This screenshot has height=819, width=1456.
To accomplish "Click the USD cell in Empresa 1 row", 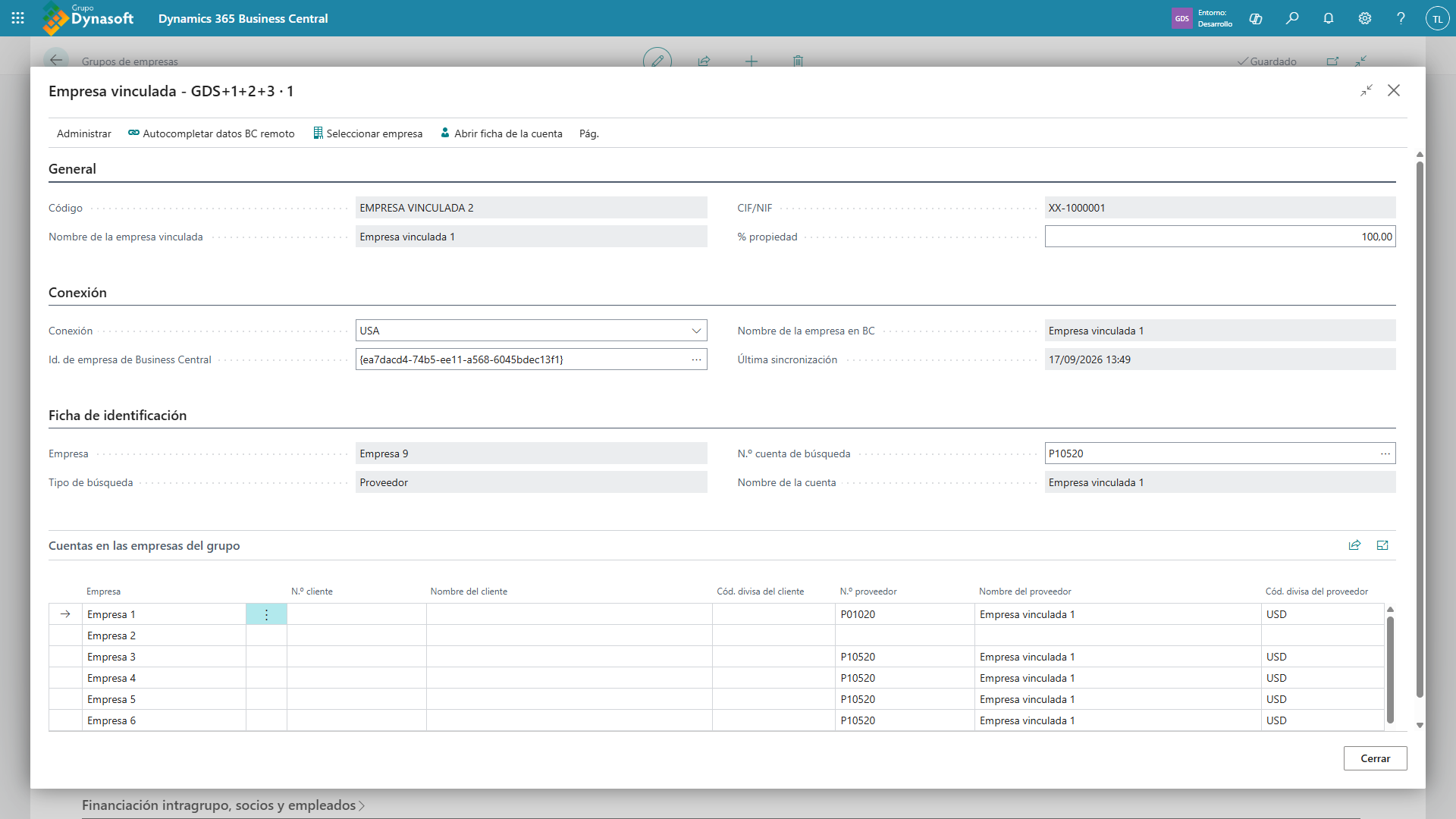I will (1323, 614).
